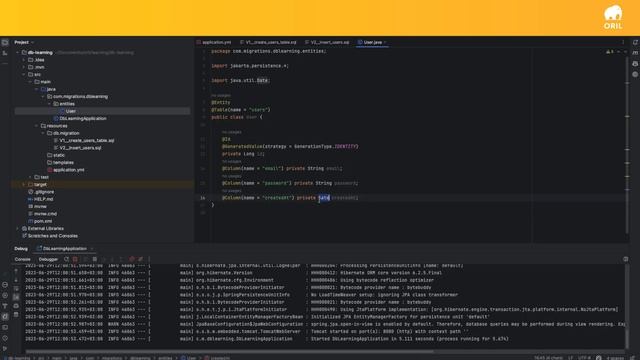Viewport: 640px width, 360px height.
Task: Expand the .idea folder
Action: 24,60
